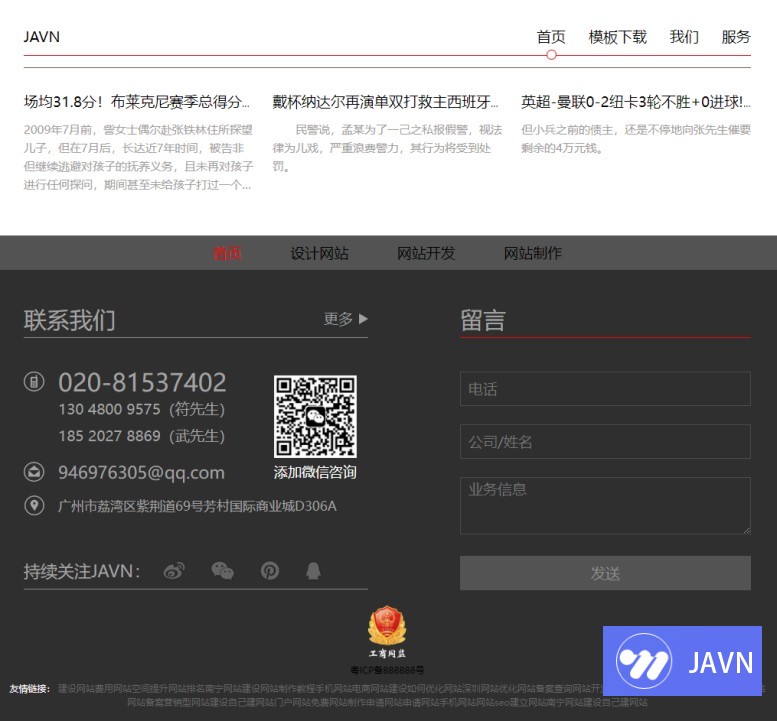This screenshot has height=721, width=777.
Task: Click the Pinterest social icon
Action: (269, 571)
